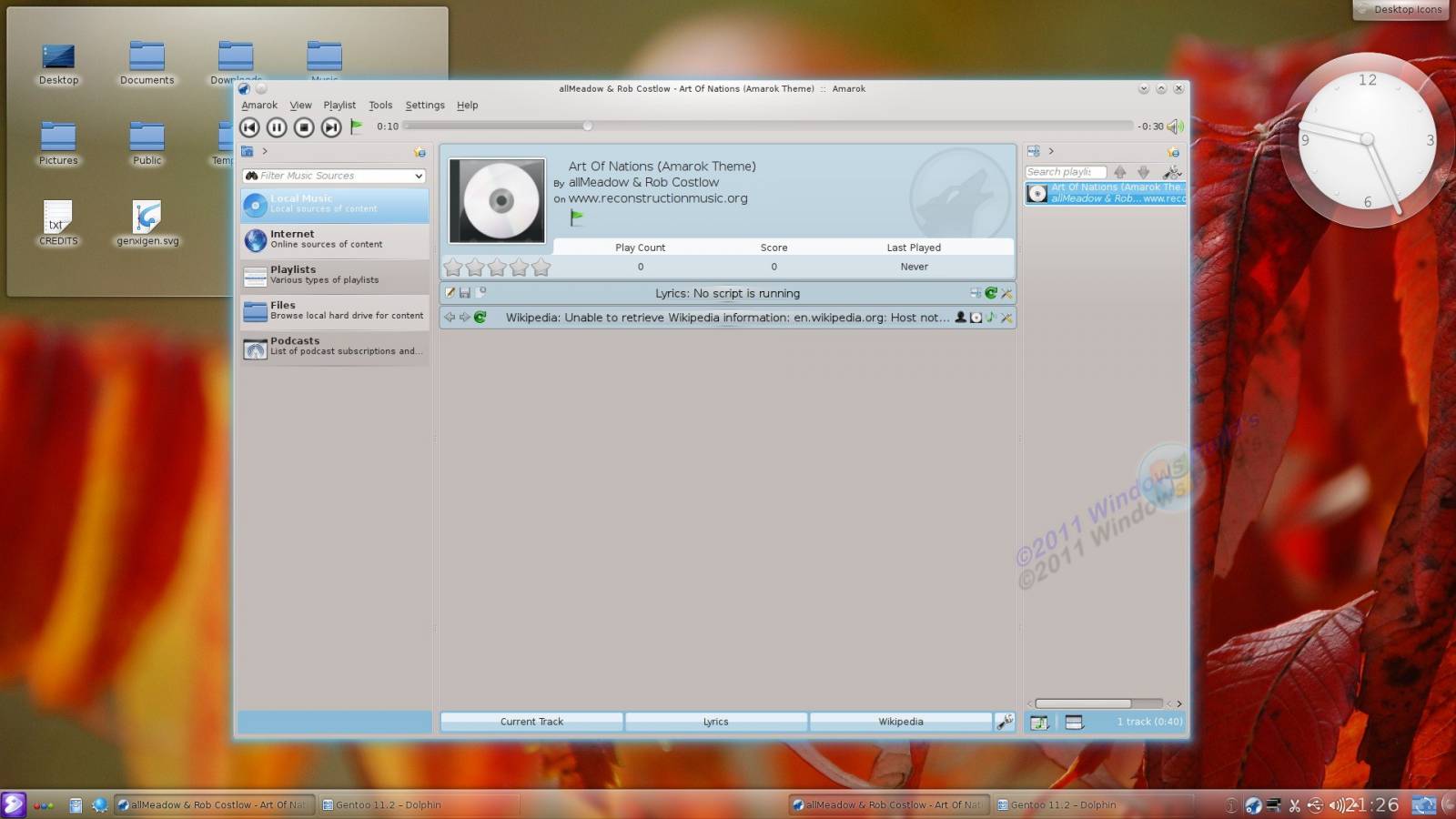This screenshot has width=1456, height=819.
Task: Open the Tools menu
Action: 380,106
